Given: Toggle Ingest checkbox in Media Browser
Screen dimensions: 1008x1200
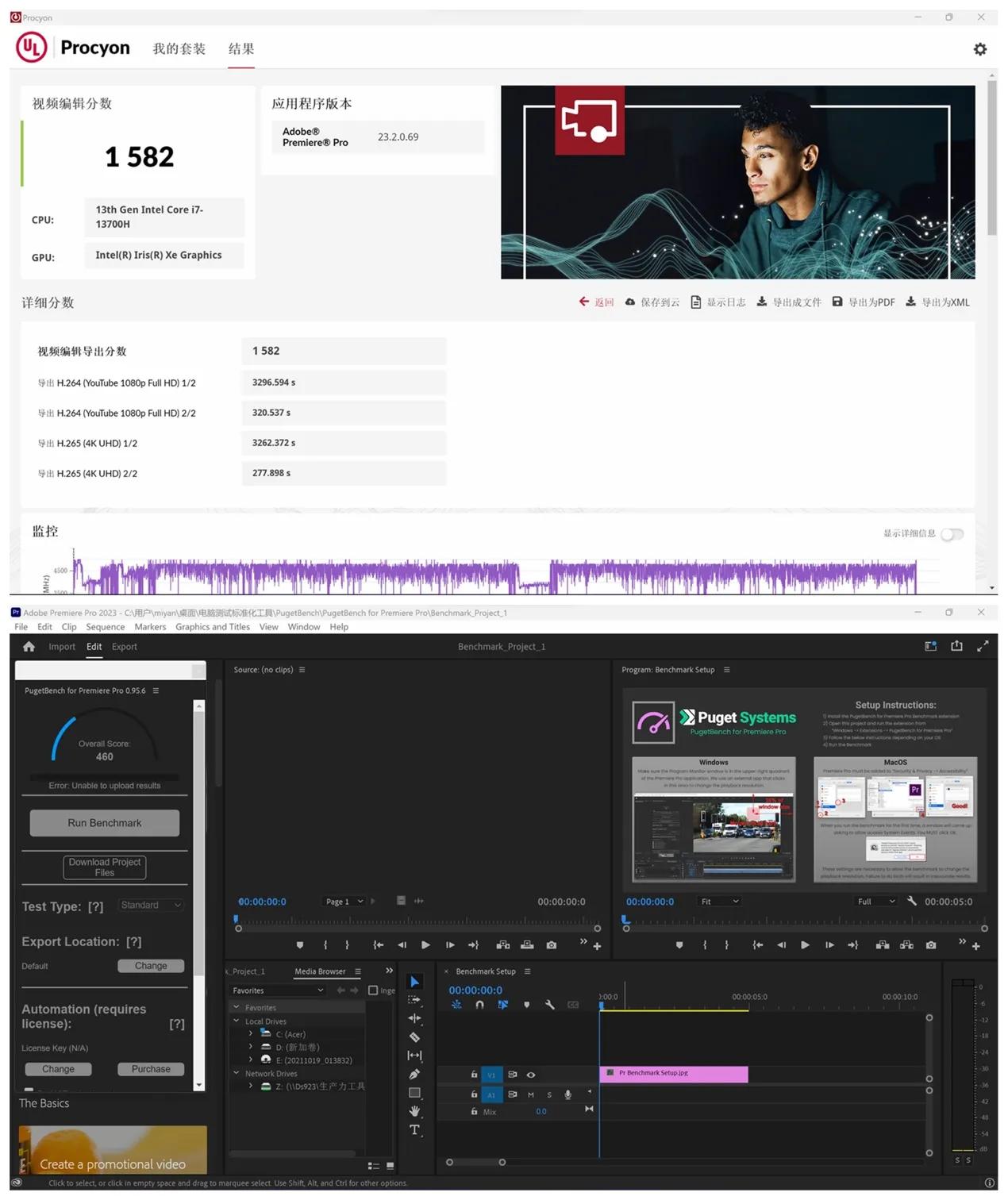Looking at the screenshot, I should [373, 990].
